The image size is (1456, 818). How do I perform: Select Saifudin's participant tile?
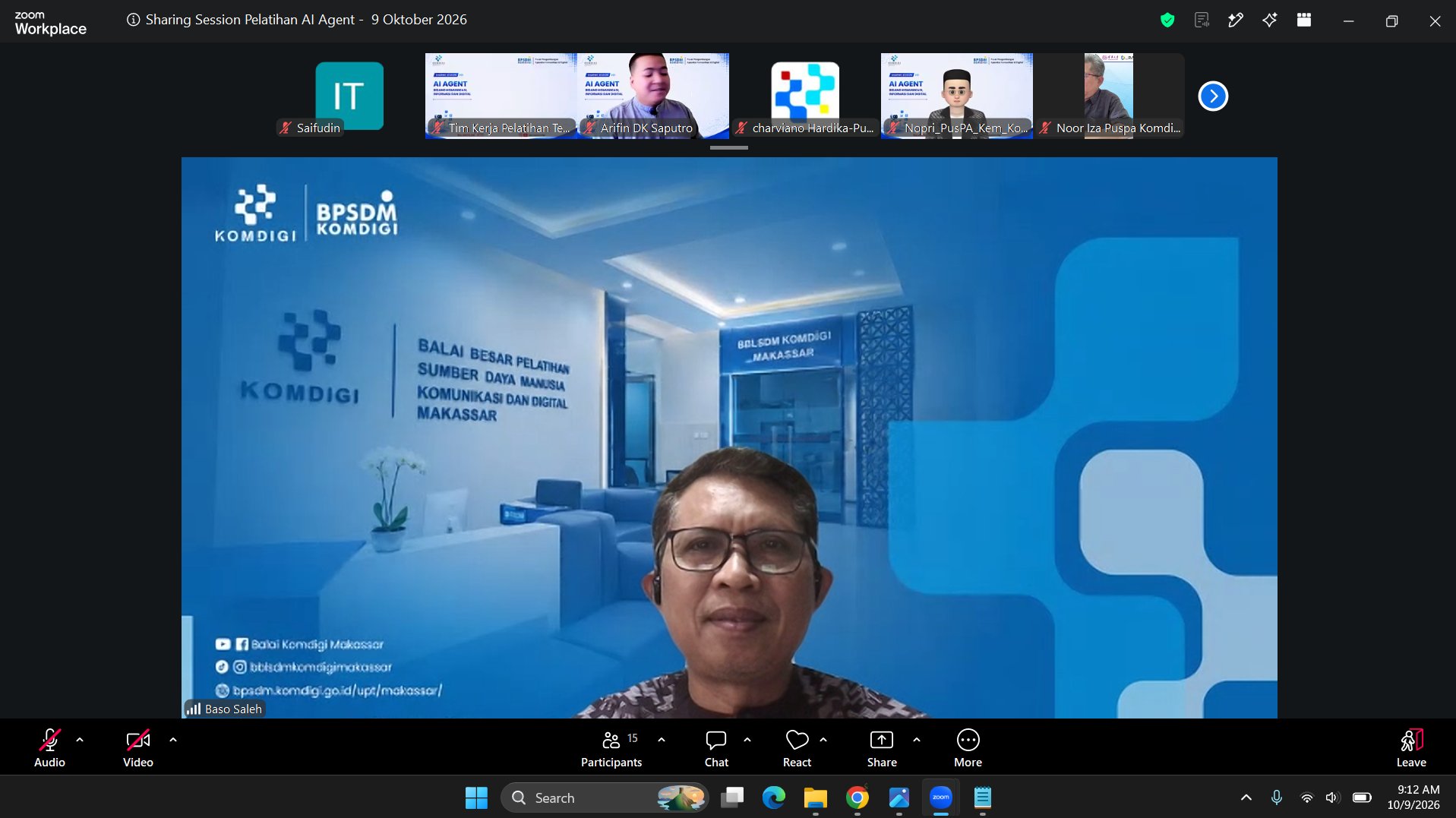point(349,96)
